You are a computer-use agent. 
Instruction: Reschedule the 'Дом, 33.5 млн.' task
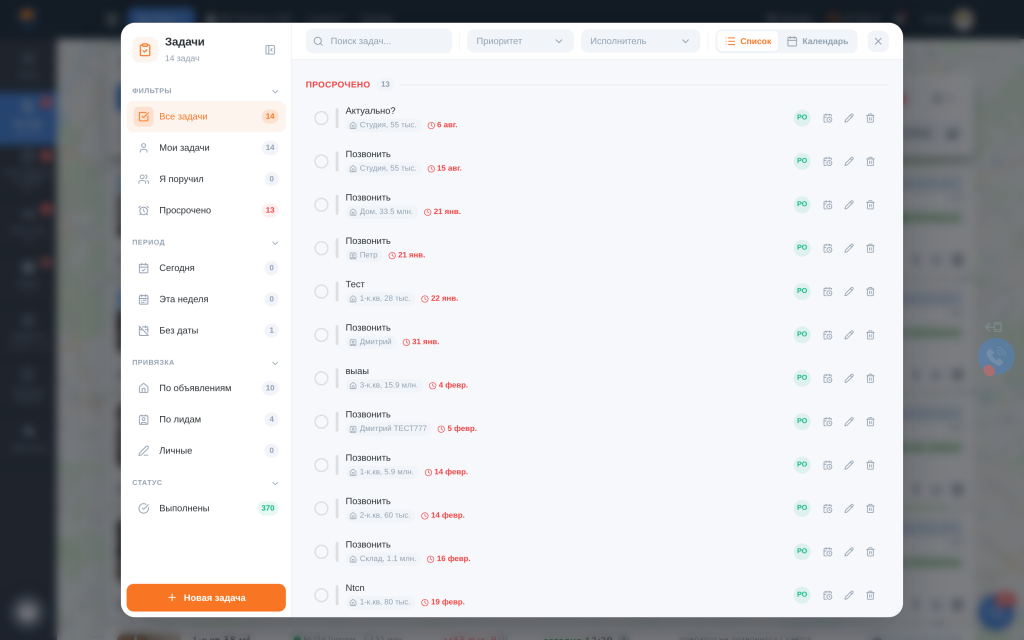[x=827, y=205]
